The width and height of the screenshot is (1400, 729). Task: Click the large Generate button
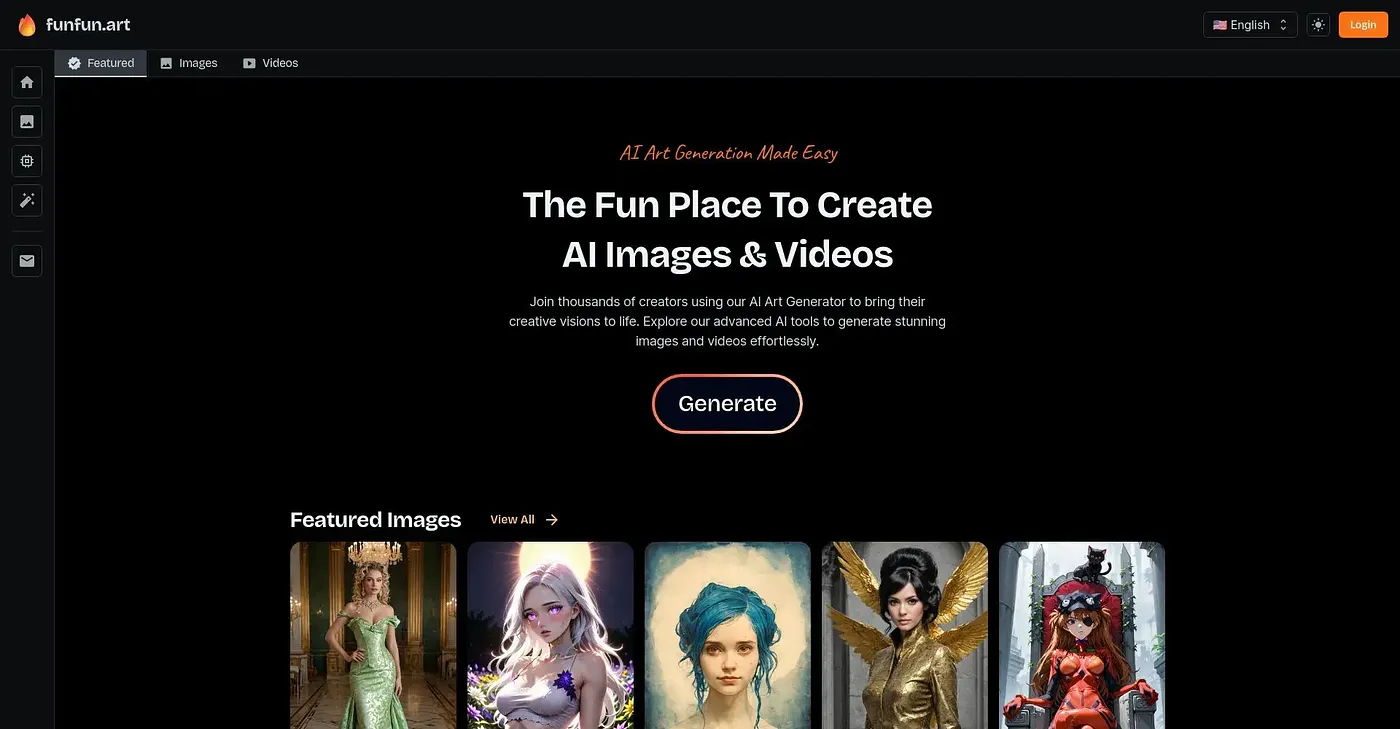(x=727, y=403)
